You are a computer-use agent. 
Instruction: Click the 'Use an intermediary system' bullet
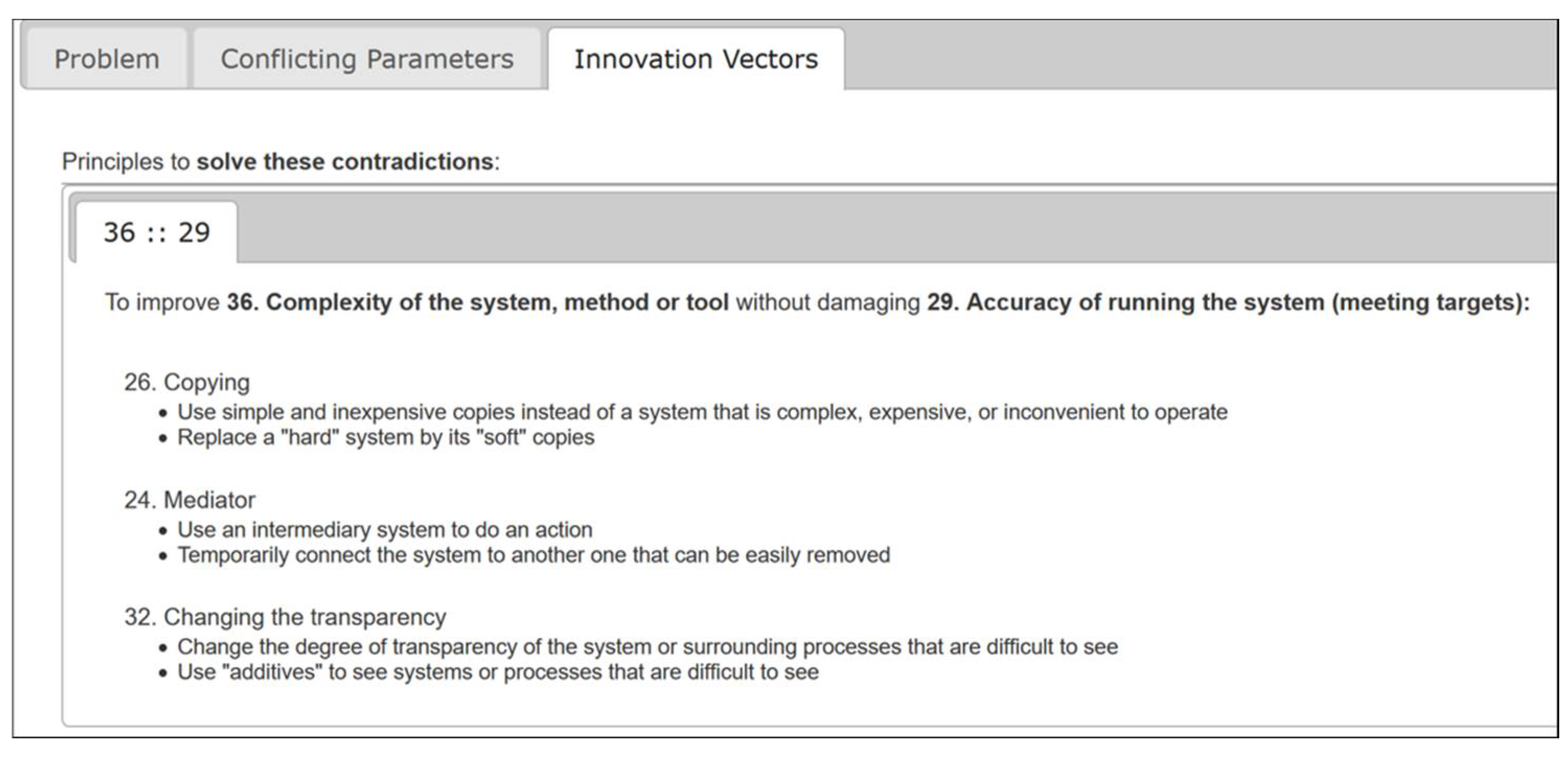coord(385,530)
